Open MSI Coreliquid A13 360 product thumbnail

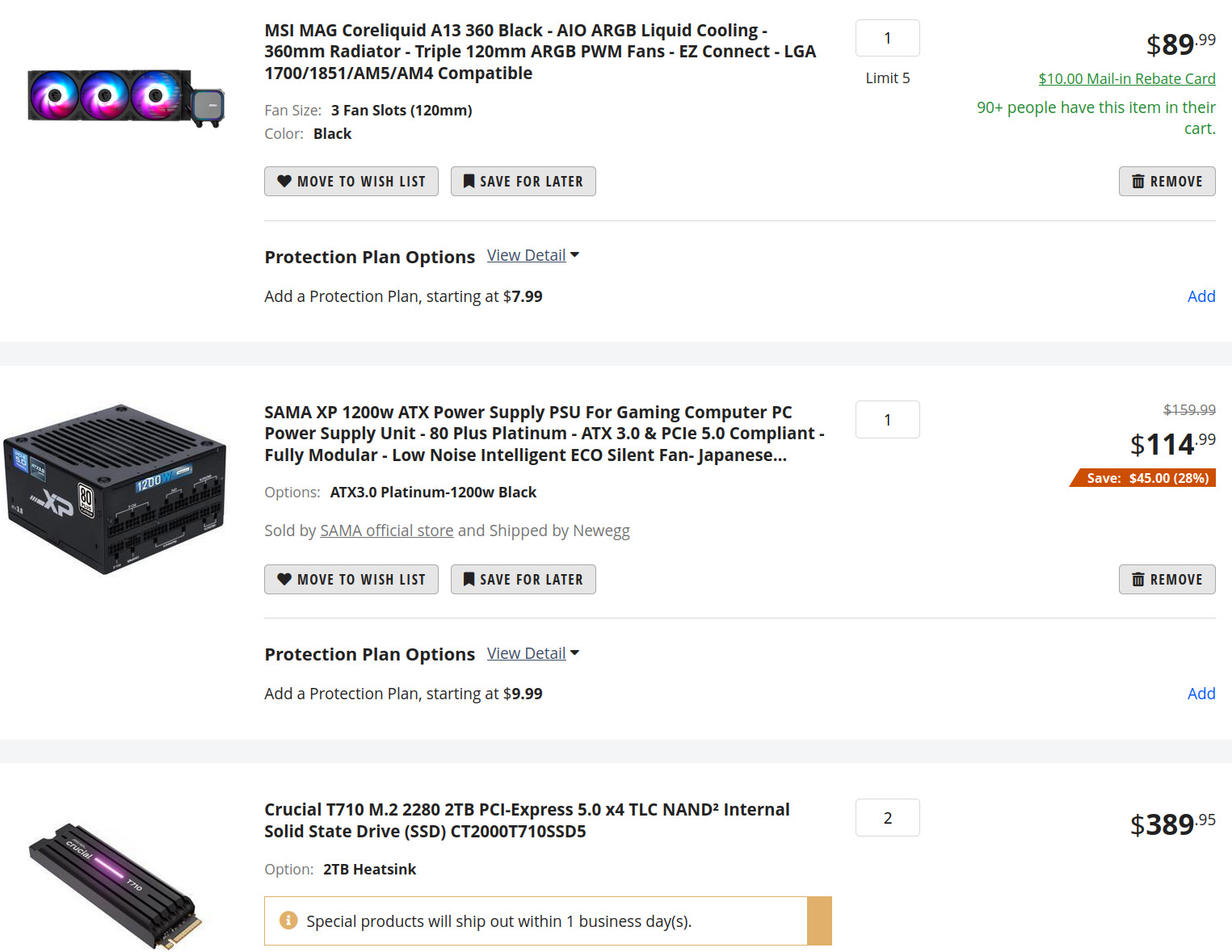[126, 97]
